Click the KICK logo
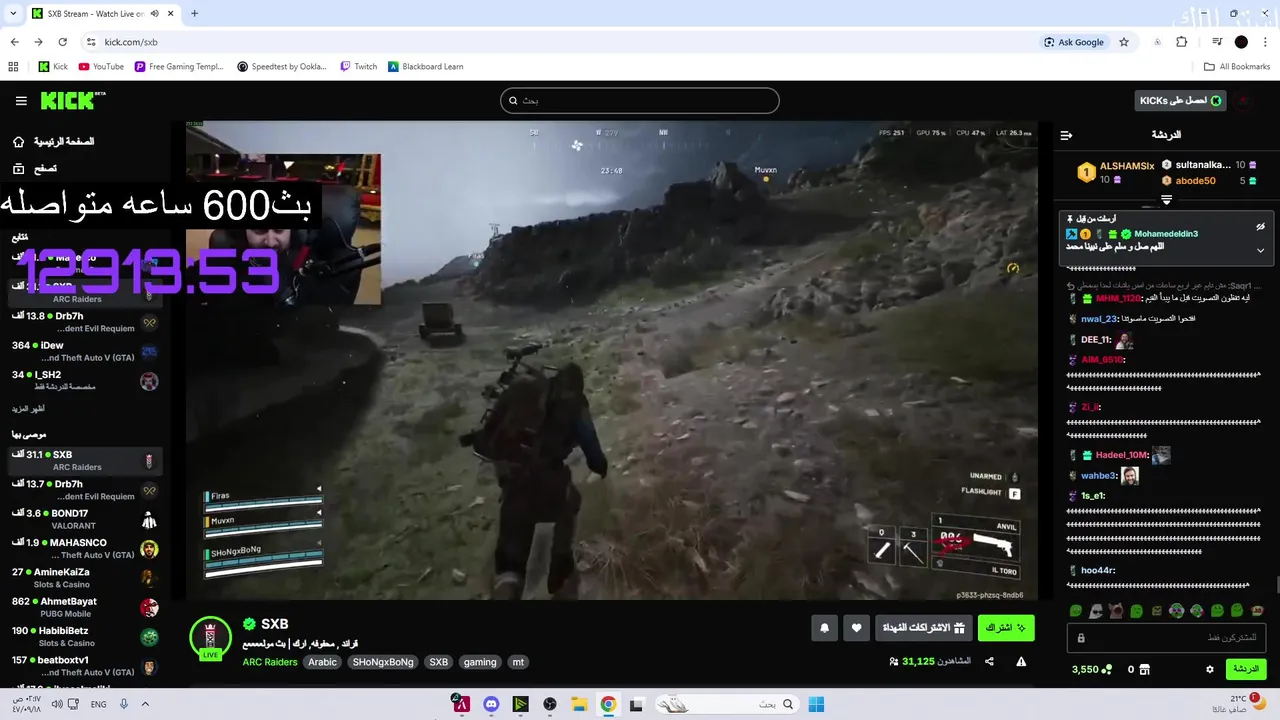Viewport: 1280px width, 720px height. [x=72, y=100]
